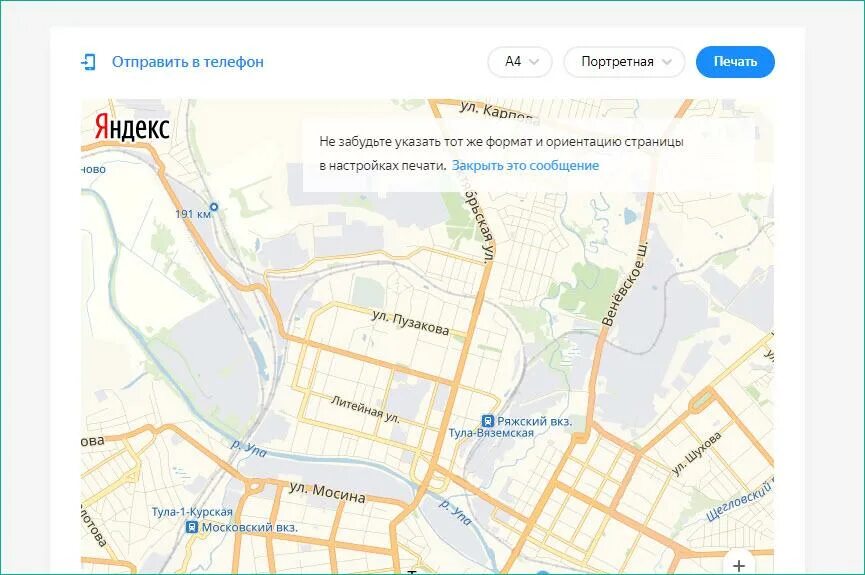Click the 'ул. Шухова' street label
The width and height of the screenshot is (865, 575).
pos(697,454)
